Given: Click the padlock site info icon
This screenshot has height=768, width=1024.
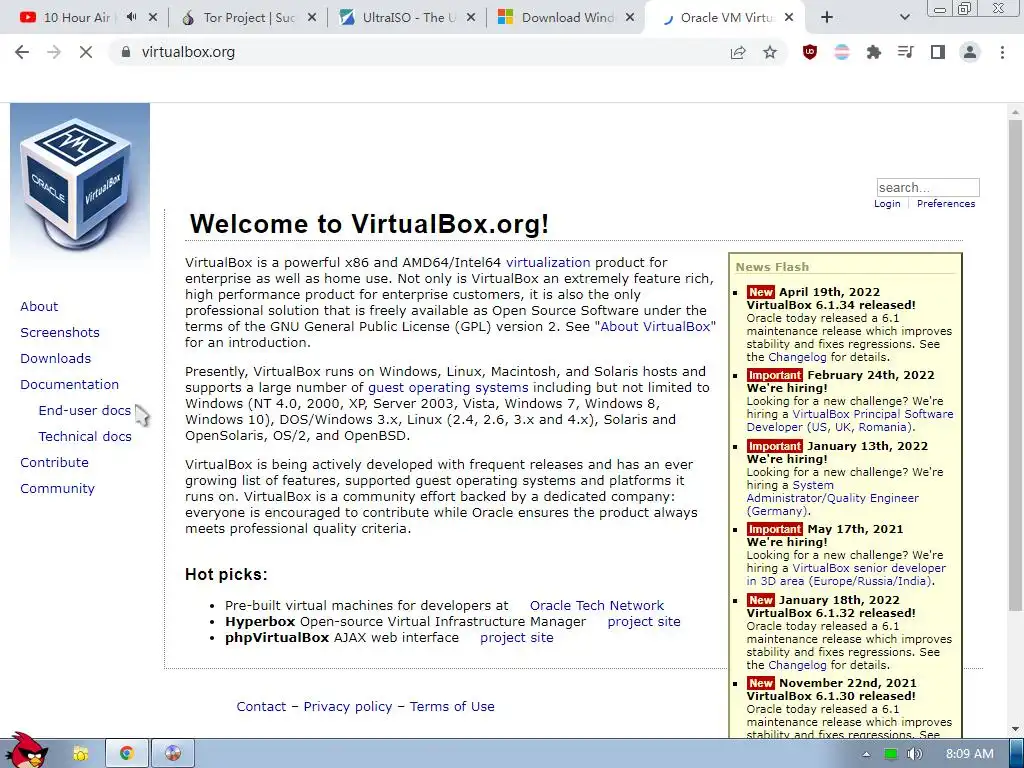Looking at the screenshot, I should click(x=125, y=52).
